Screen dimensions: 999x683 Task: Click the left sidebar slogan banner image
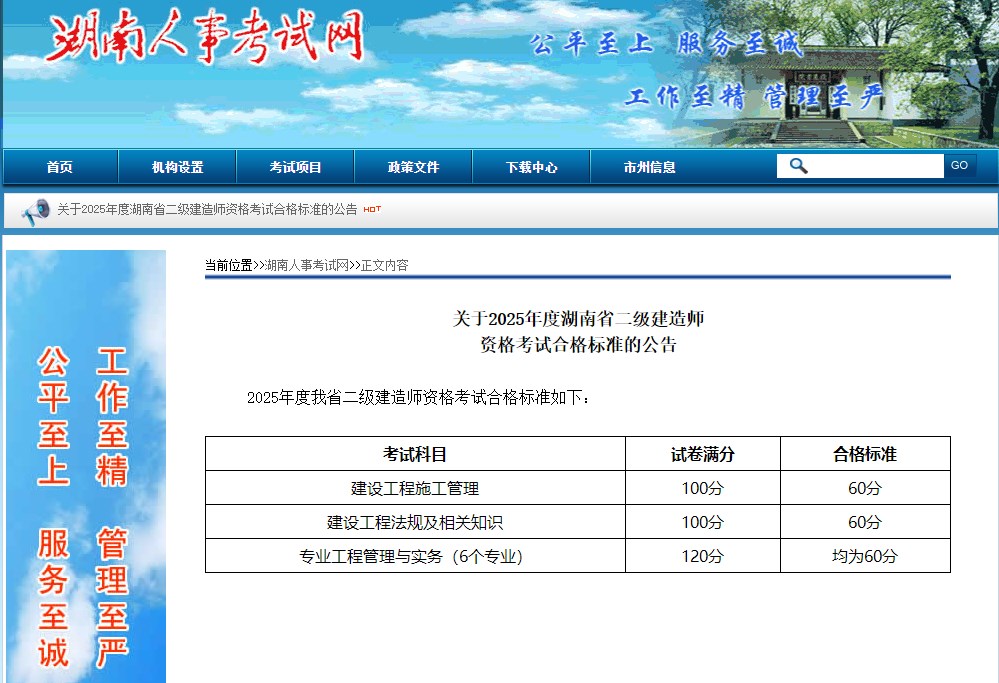click(x=86, y=466)
